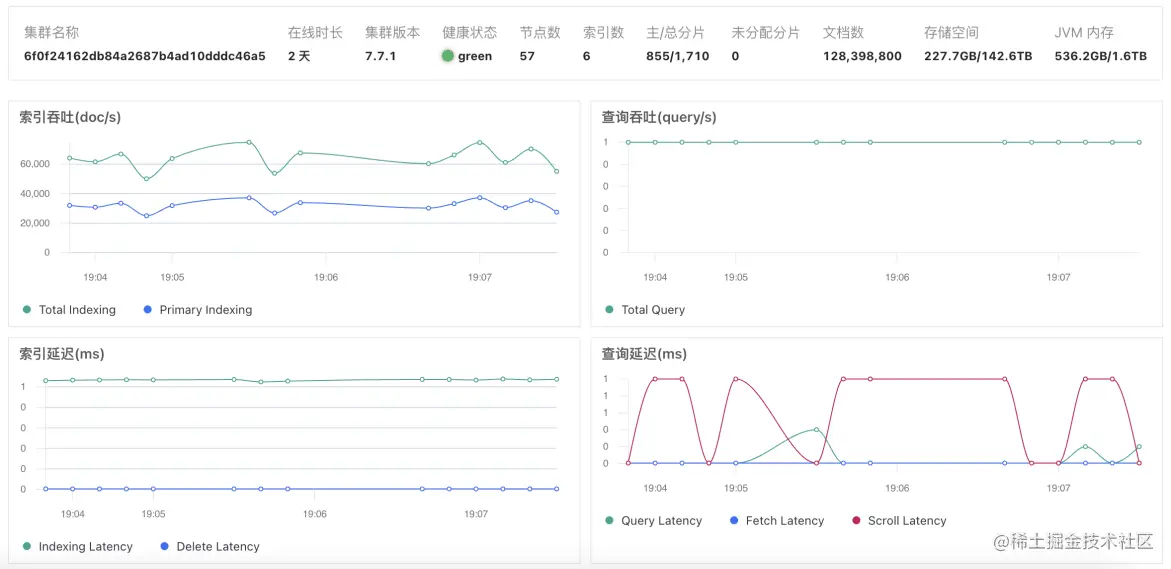Click the cluster version value 7.7.1
Screen dimensions: 1171x569
(381, 56)
